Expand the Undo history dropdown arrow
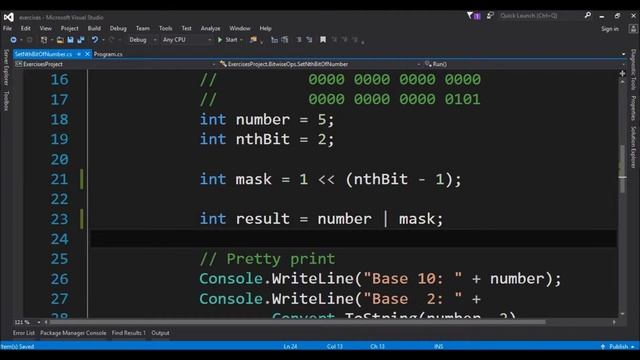The image size is (640, 360). [103, 40]
